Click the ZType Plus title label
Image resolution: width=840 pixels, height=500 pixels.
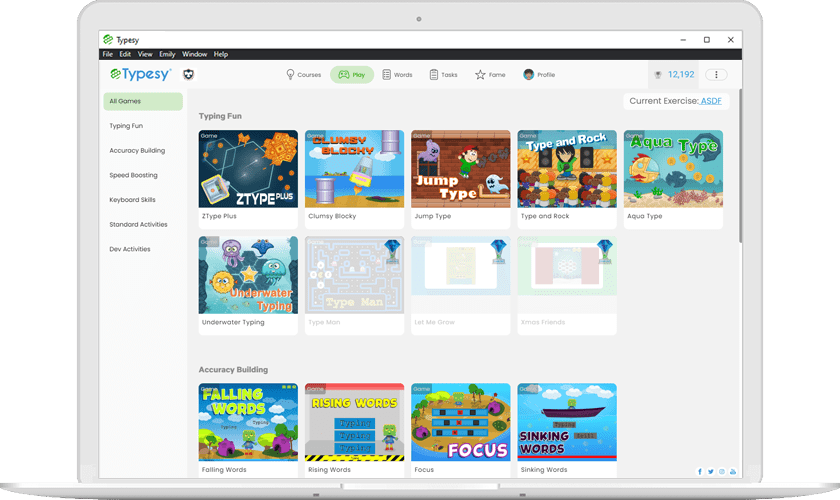point(219,216)
